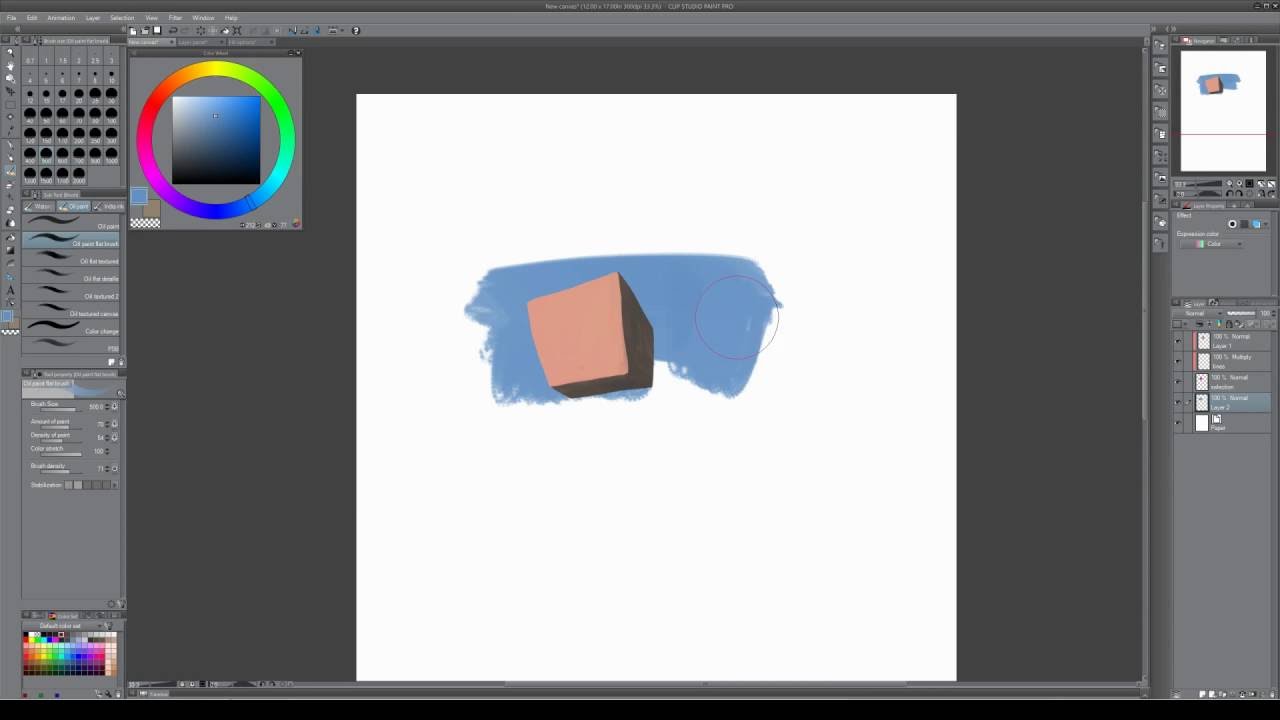
Task: Select the Eyedropper tool
Action: pyautogui.click(x=11, y=131)
